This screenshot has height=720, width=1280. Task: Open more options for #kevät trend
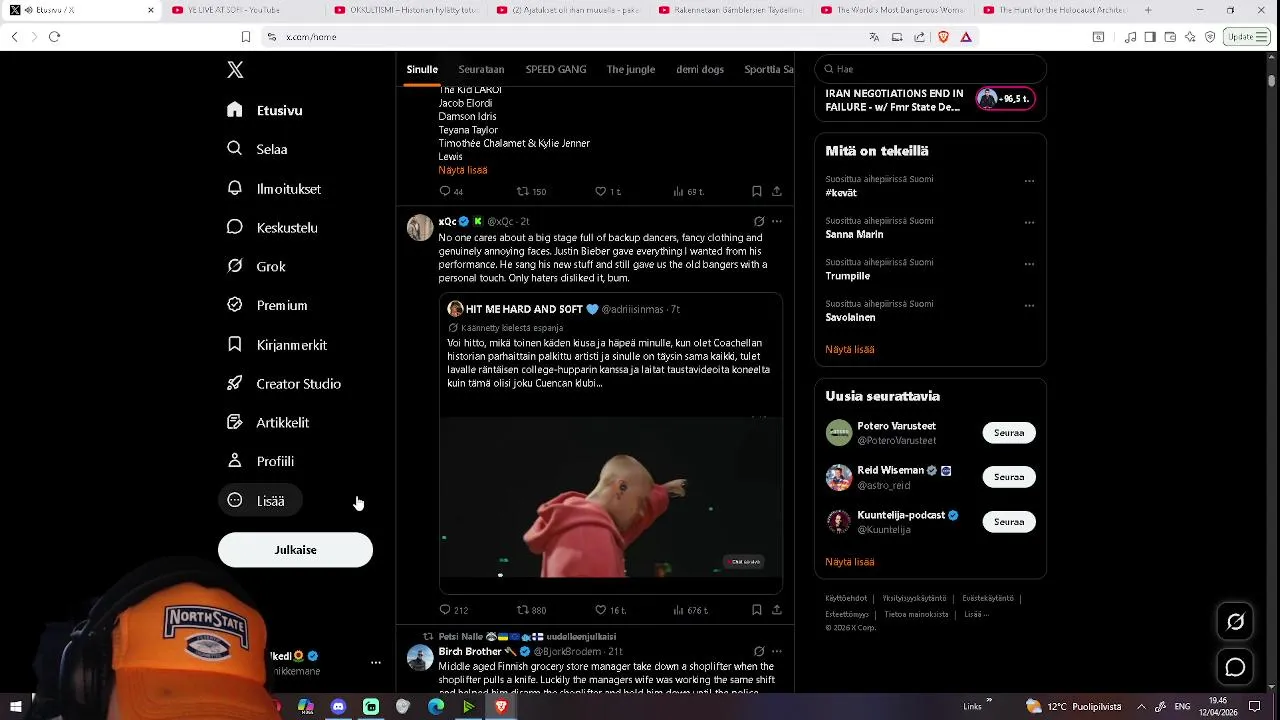tap(1029, 181)
